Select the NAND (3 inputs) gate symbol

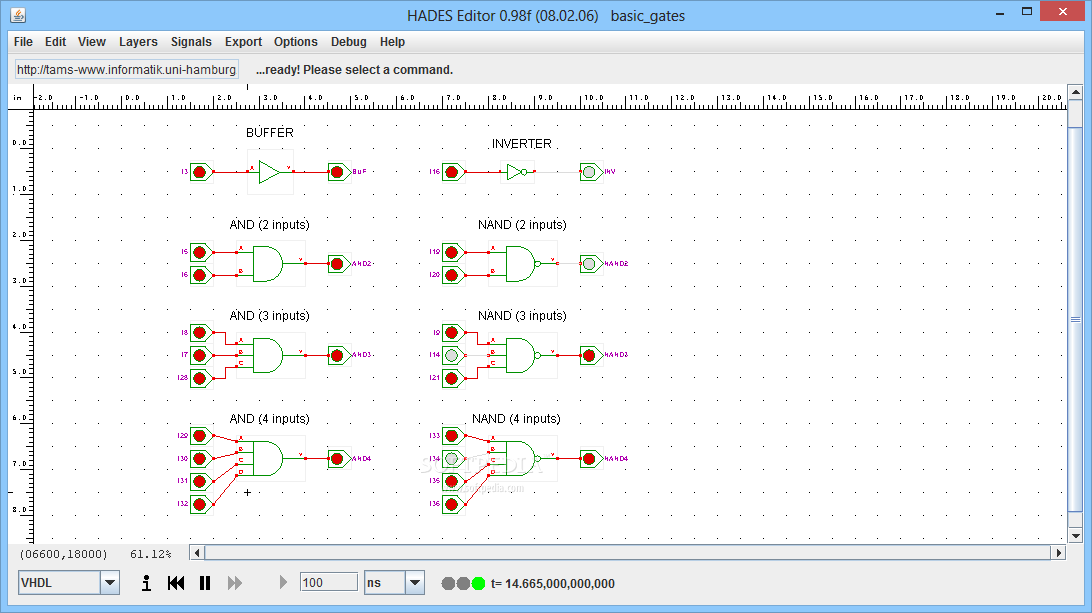[x=522, y=355]
